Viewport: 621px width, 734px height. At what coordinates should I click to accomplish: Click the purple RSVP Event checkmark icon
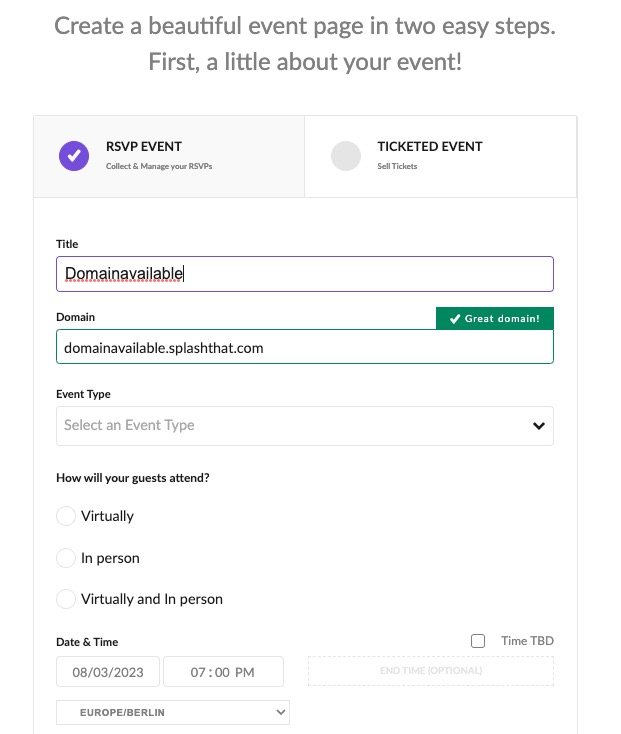(x=74, y=155)
